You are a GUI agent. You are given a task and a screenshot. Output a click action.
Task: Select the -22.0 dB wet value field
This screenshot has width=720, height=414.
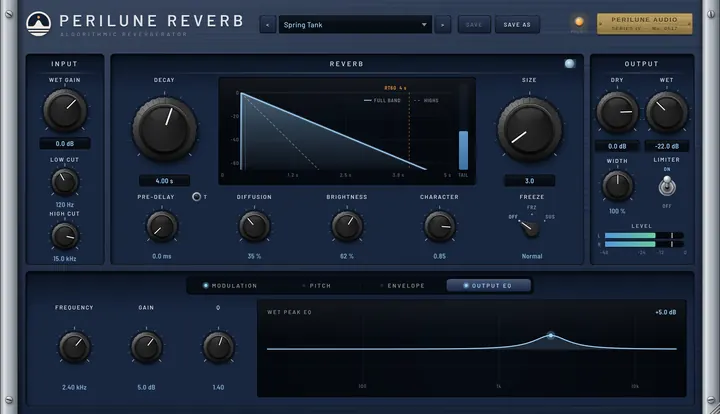click(667, 146)
